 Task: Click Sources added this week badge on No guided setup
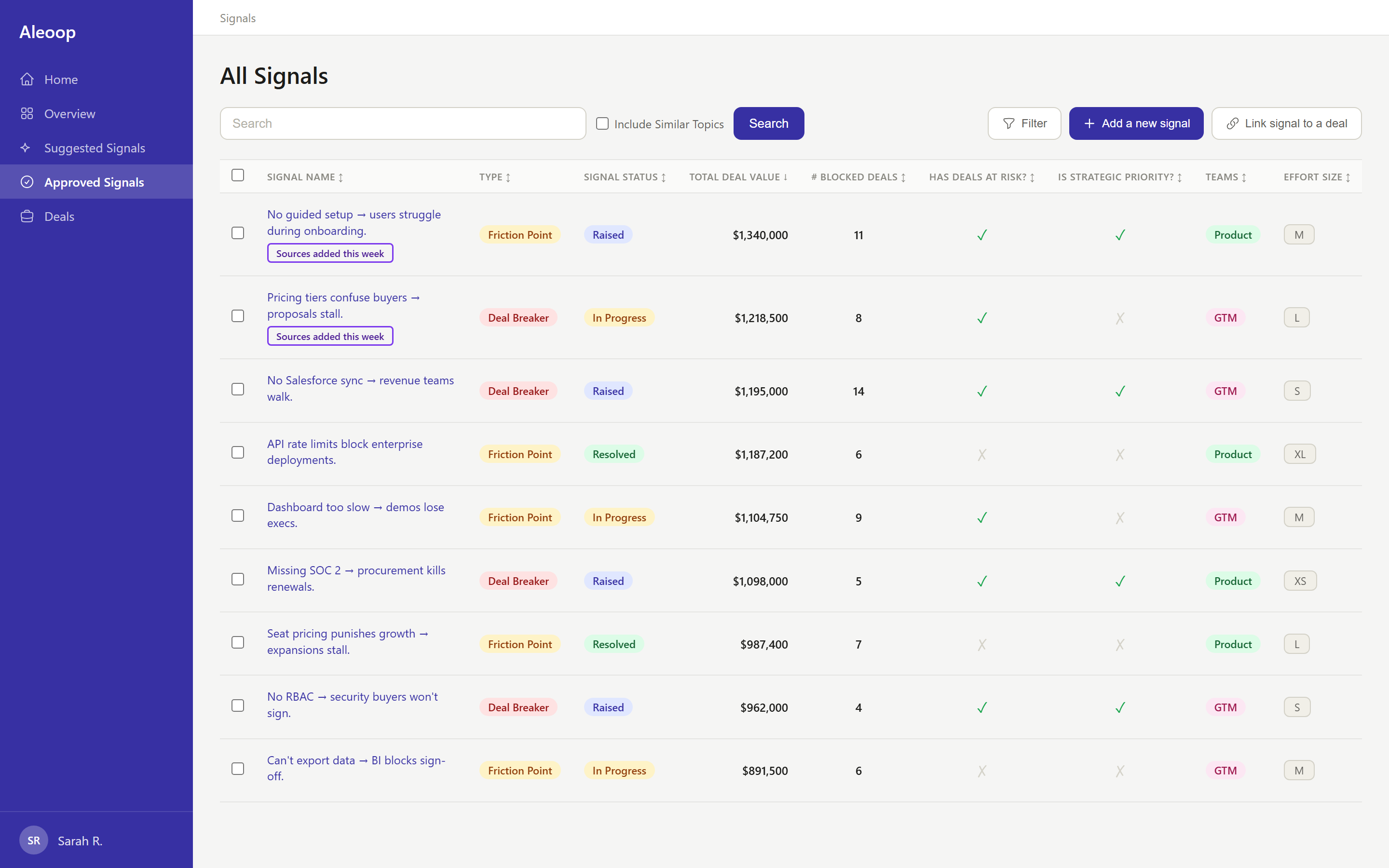coord(330,253)
